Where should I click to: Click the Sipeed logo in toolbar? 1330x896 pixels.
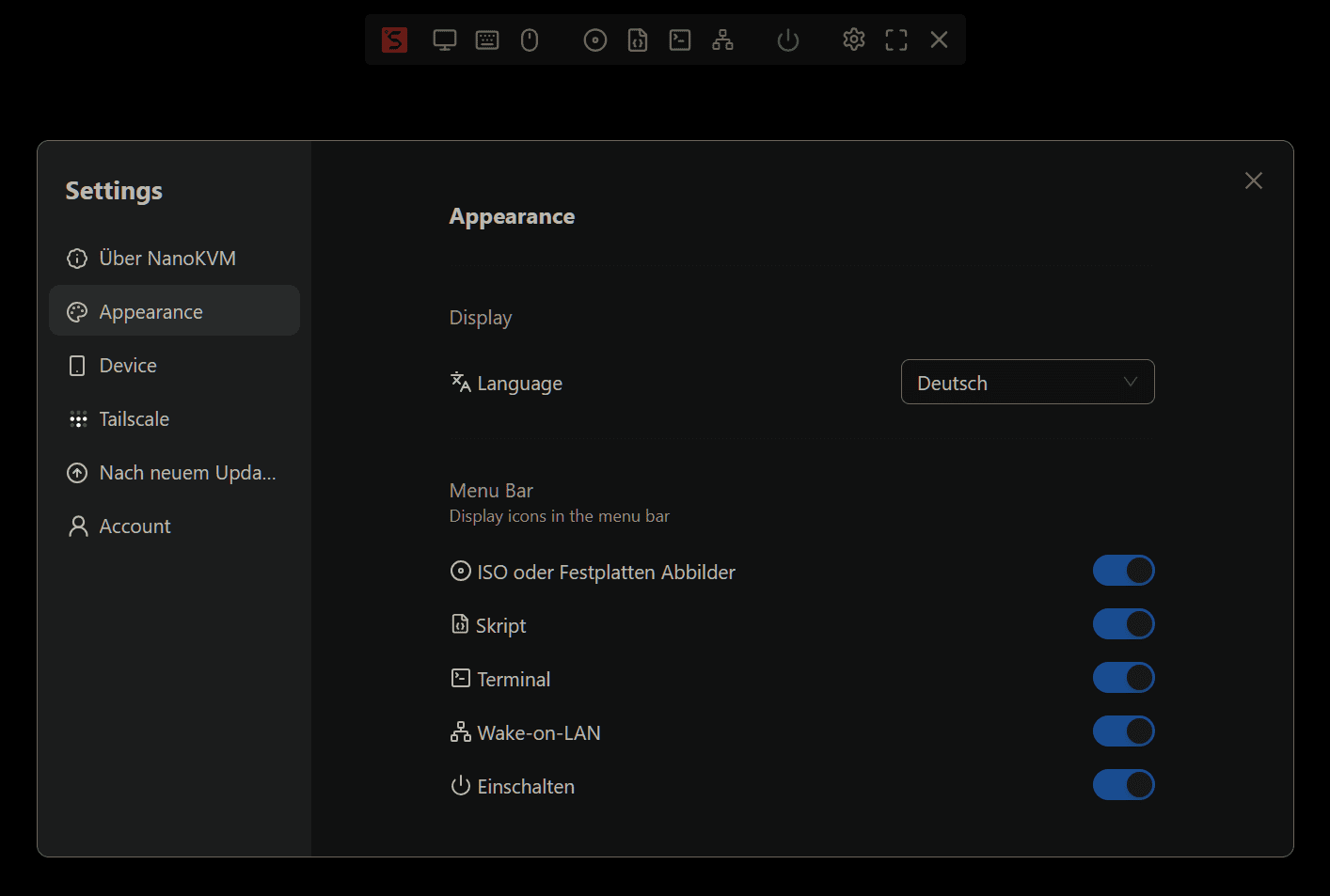[x=394, y=39]
